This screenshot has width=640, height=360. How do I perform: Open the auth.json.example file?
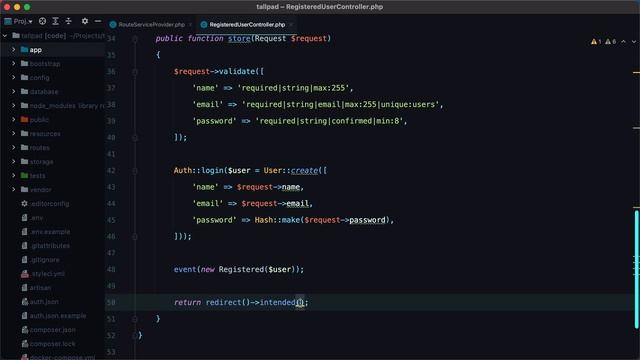[58, 316]
